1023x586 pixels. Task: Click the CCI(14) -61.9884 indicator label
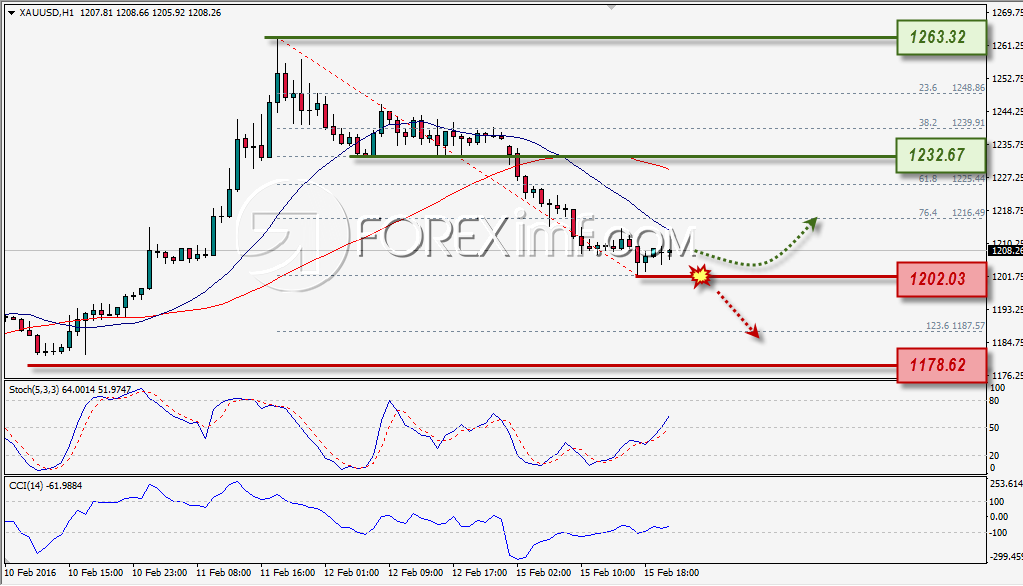[x=46, y=486]
